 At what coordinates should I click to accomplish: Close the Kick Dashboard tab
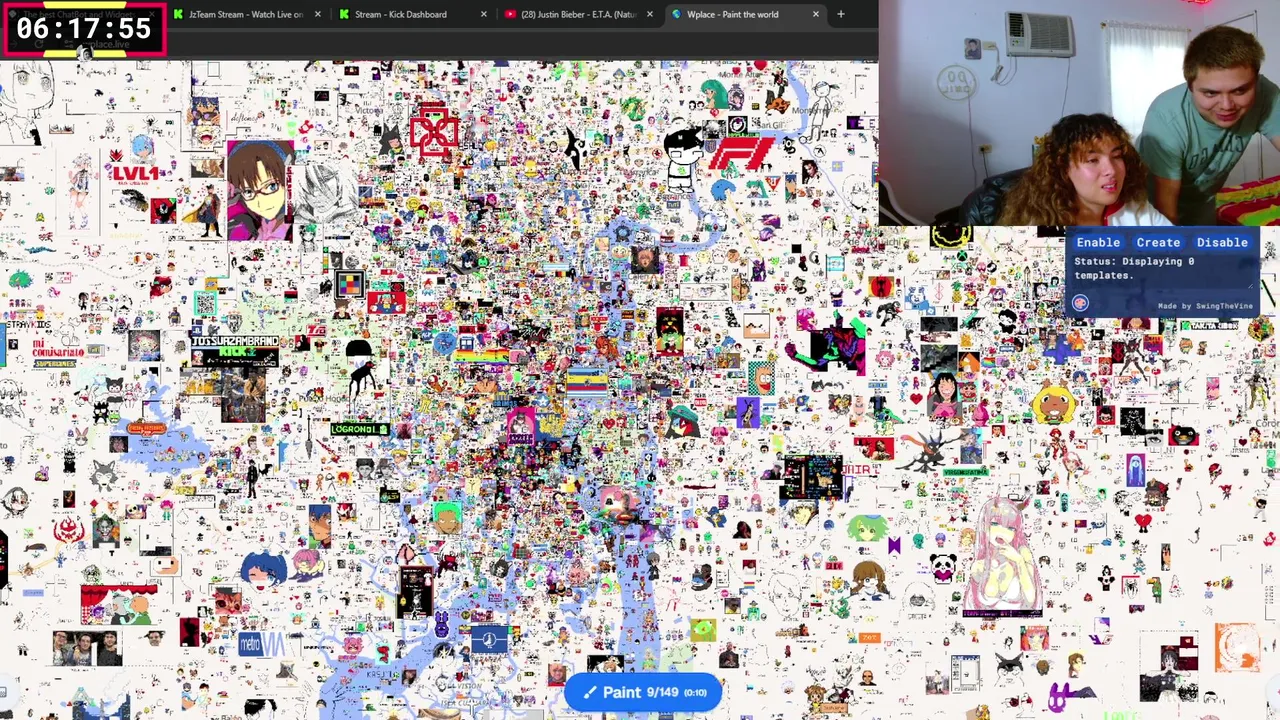[x=483, y=14]
